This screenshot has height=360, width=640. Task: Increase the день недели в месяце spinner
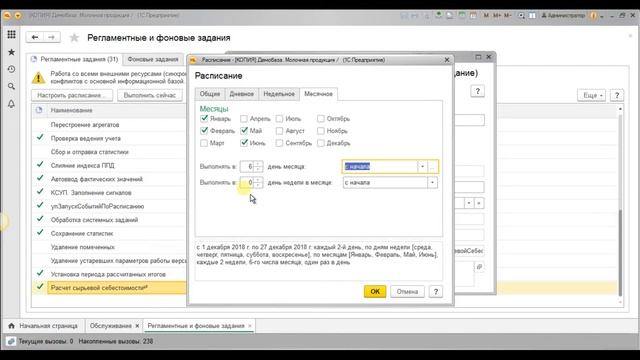click(x=258, y=180)
